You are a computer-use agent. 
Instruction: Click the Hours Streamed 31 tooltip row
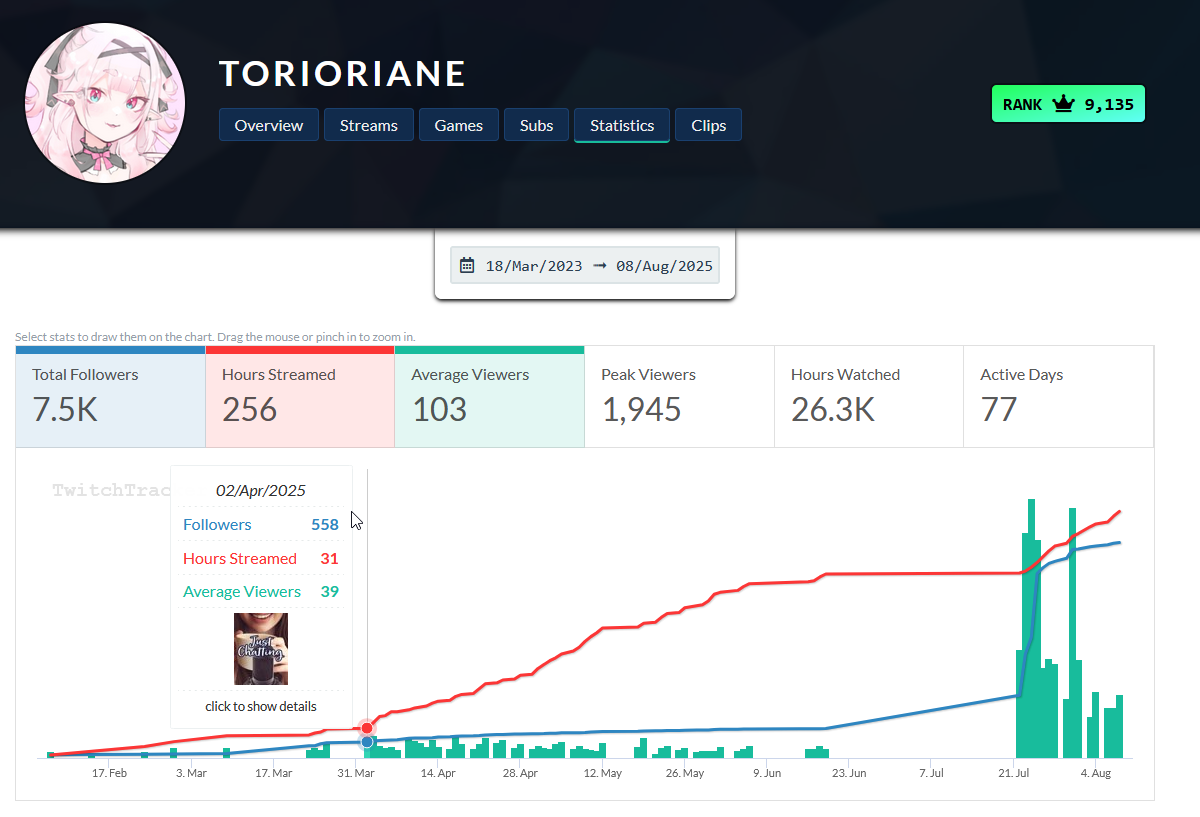pos(261,558)
